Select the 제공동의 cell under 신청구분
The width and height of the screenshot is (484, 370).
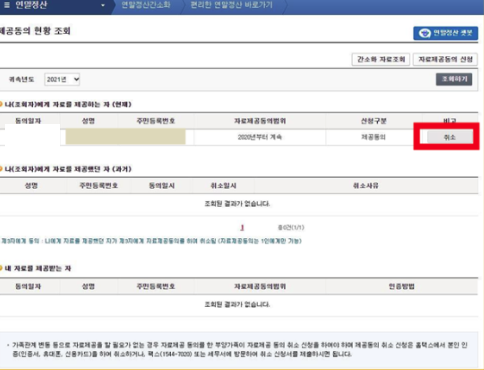pyautogui.click(x=373, y=137)
